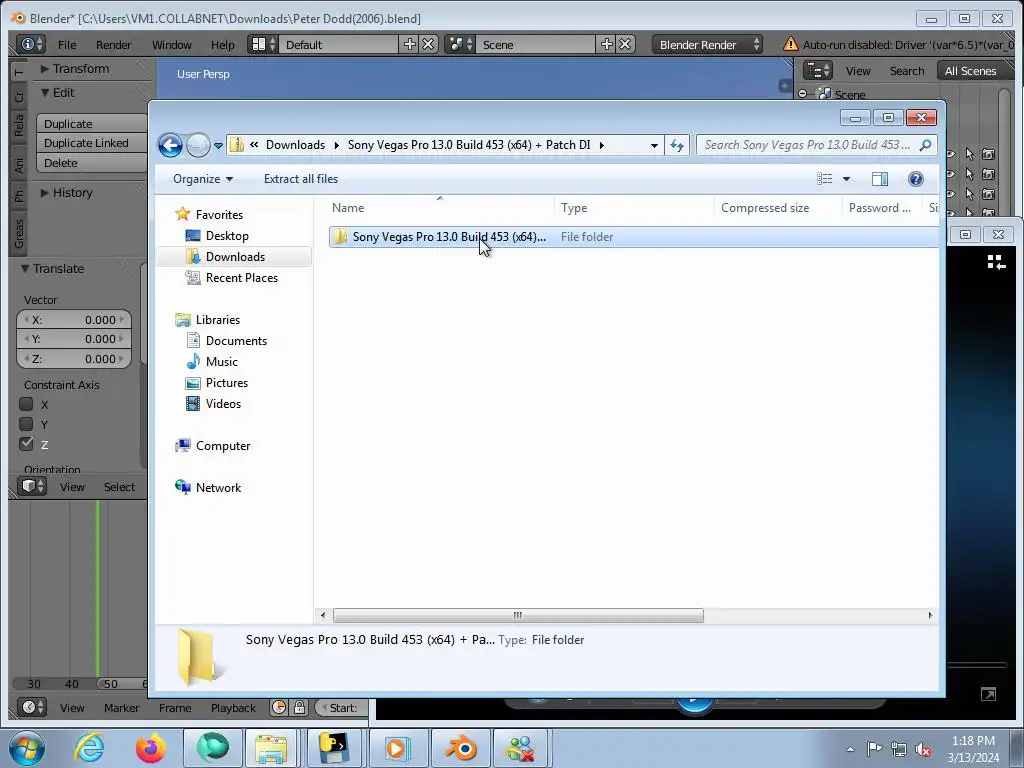This screenshot has width=1024, height=768.
Task: Open Windows Media Player taskbar icon
Action: (398, 748)
